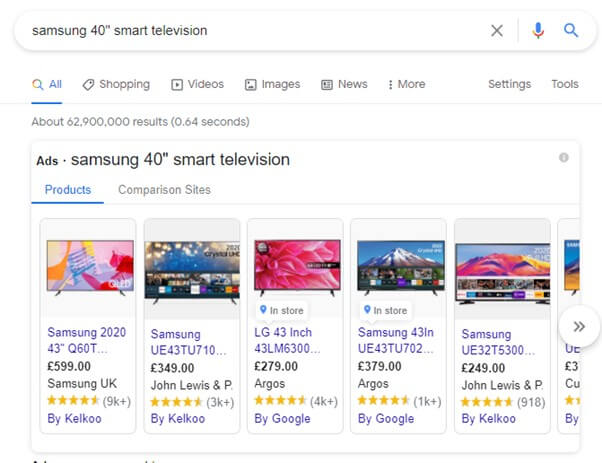The width and height of the screenshot is (602, 463).
Task: Switch to the News tab
Action: point(344,84)
